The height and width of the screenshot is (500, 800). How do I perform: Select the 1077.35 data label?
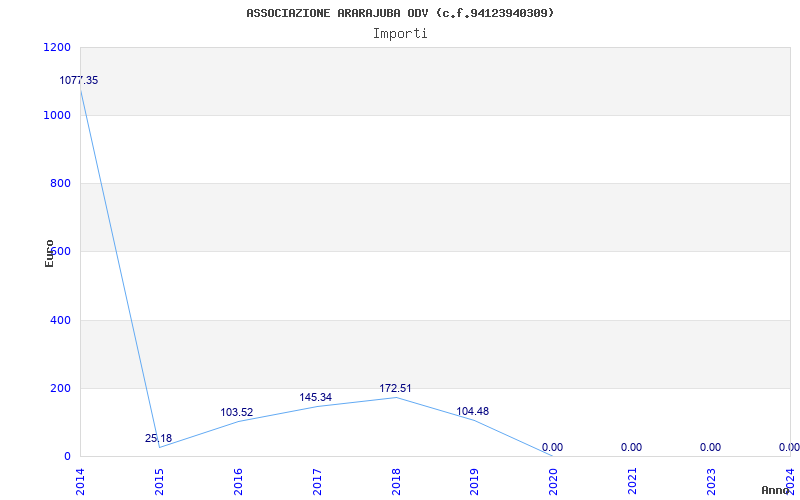pyautogui.click(x=79, y=80)
